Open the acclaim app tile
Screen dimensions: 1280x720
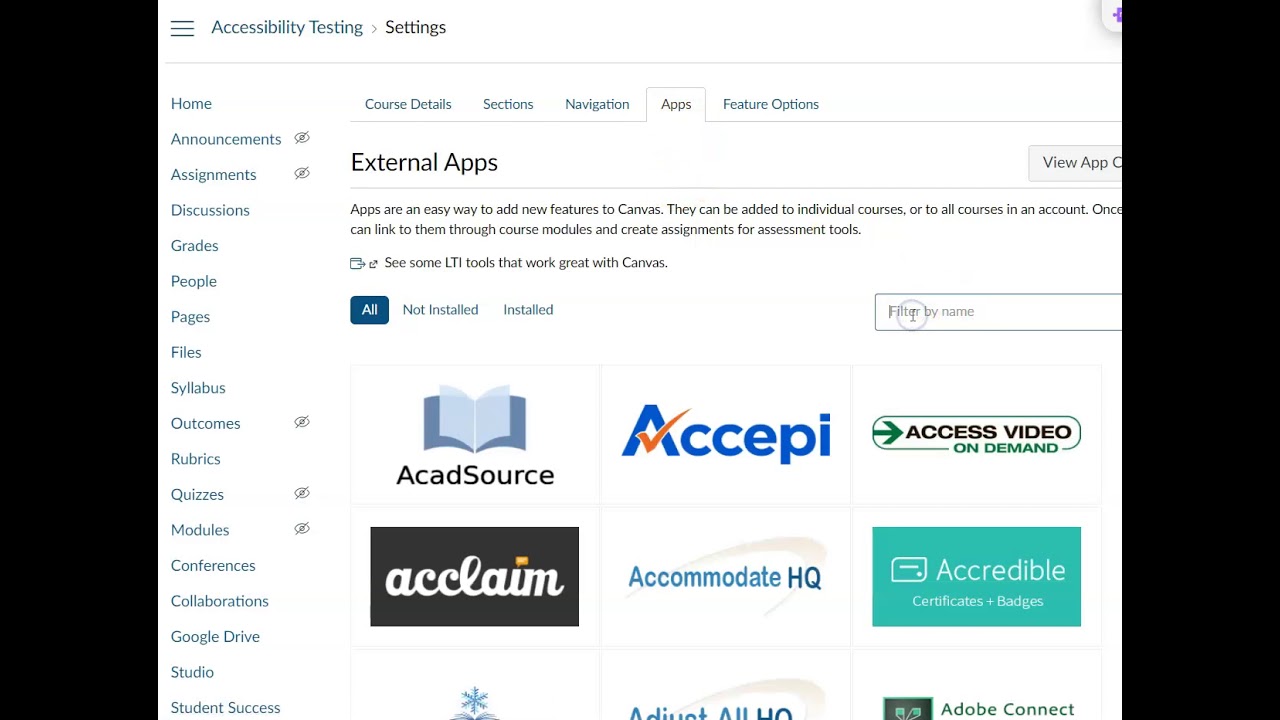coord(475,577)
